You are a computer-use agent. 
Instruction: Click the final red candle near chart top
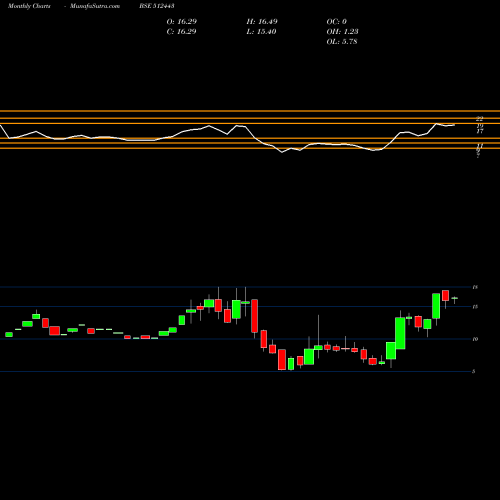click(x=446, y=296)
